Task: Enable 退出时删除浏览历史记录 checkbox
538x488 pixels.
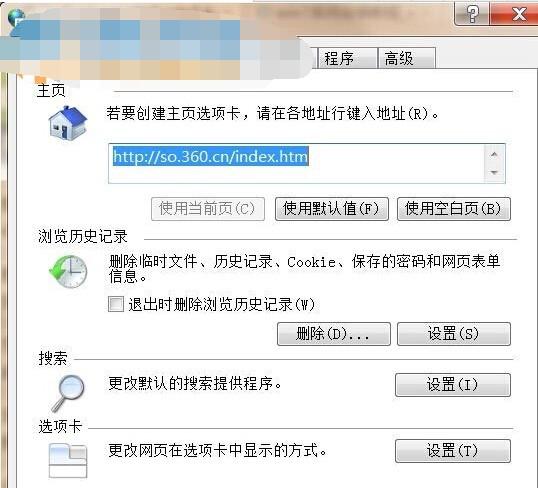Action: point(116,304)
